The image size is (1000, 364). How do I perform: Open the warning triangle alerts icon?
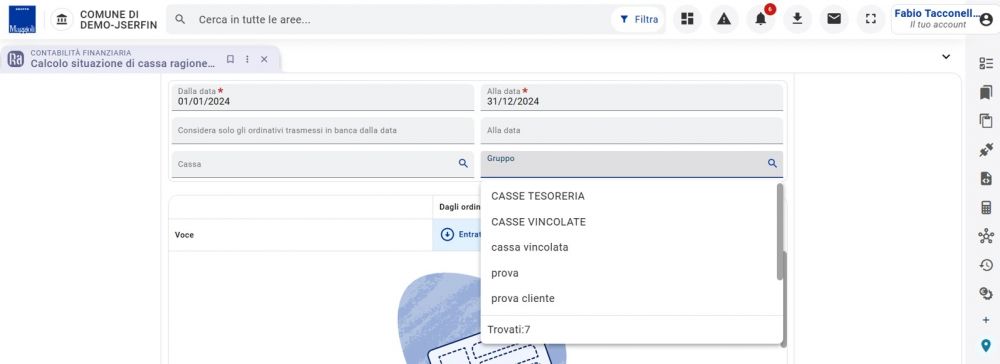point(724,19)
